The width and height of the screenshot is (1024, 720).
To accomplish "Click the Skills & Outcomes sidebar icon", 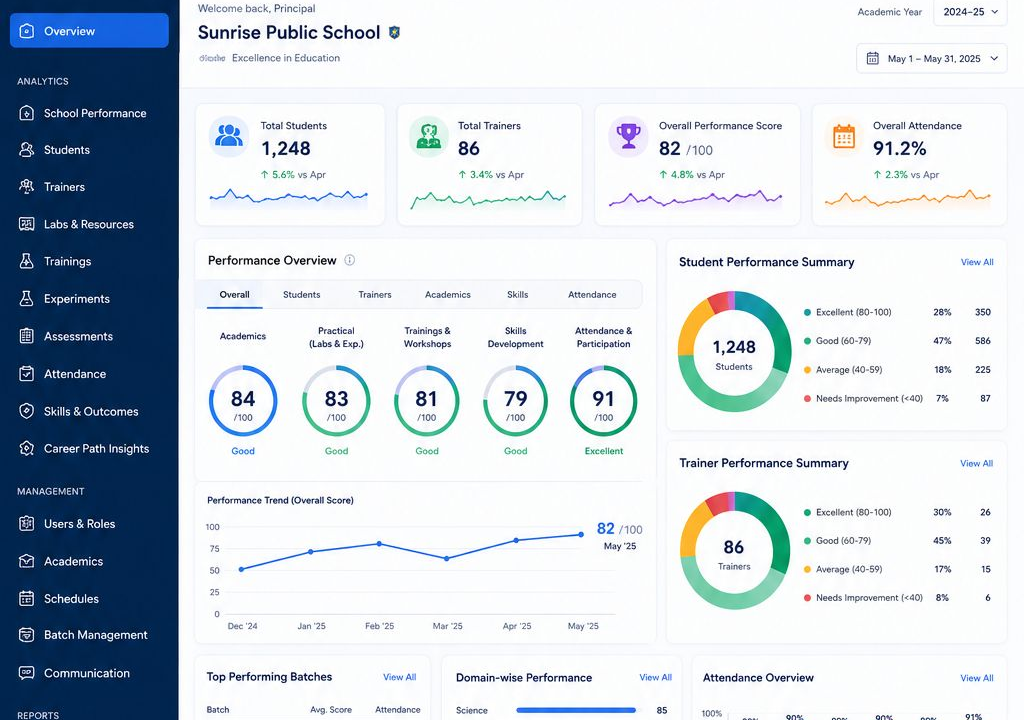I will [x=27, y=411].
